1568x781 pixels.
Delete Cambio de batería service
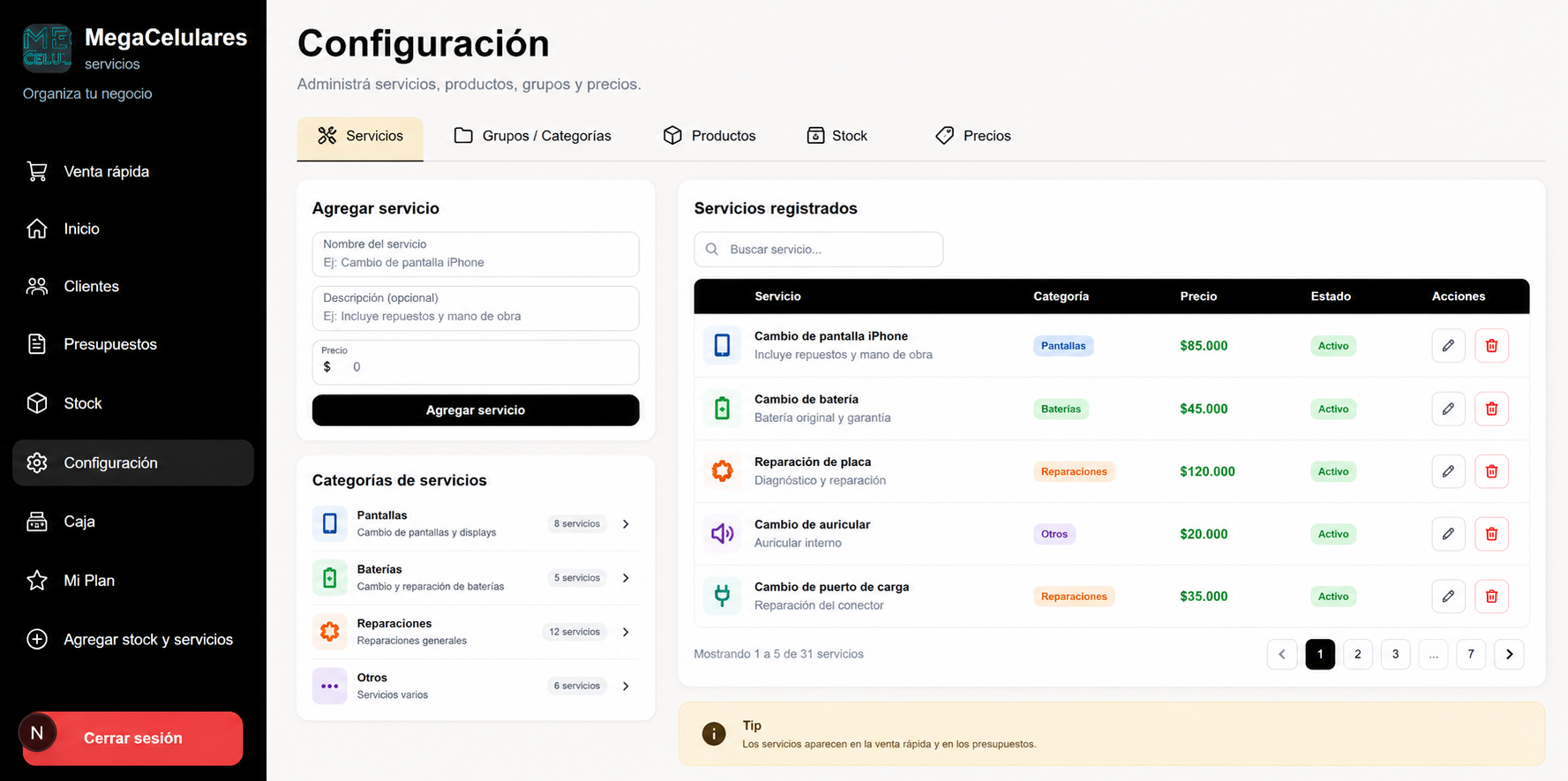click(1491, 409)
